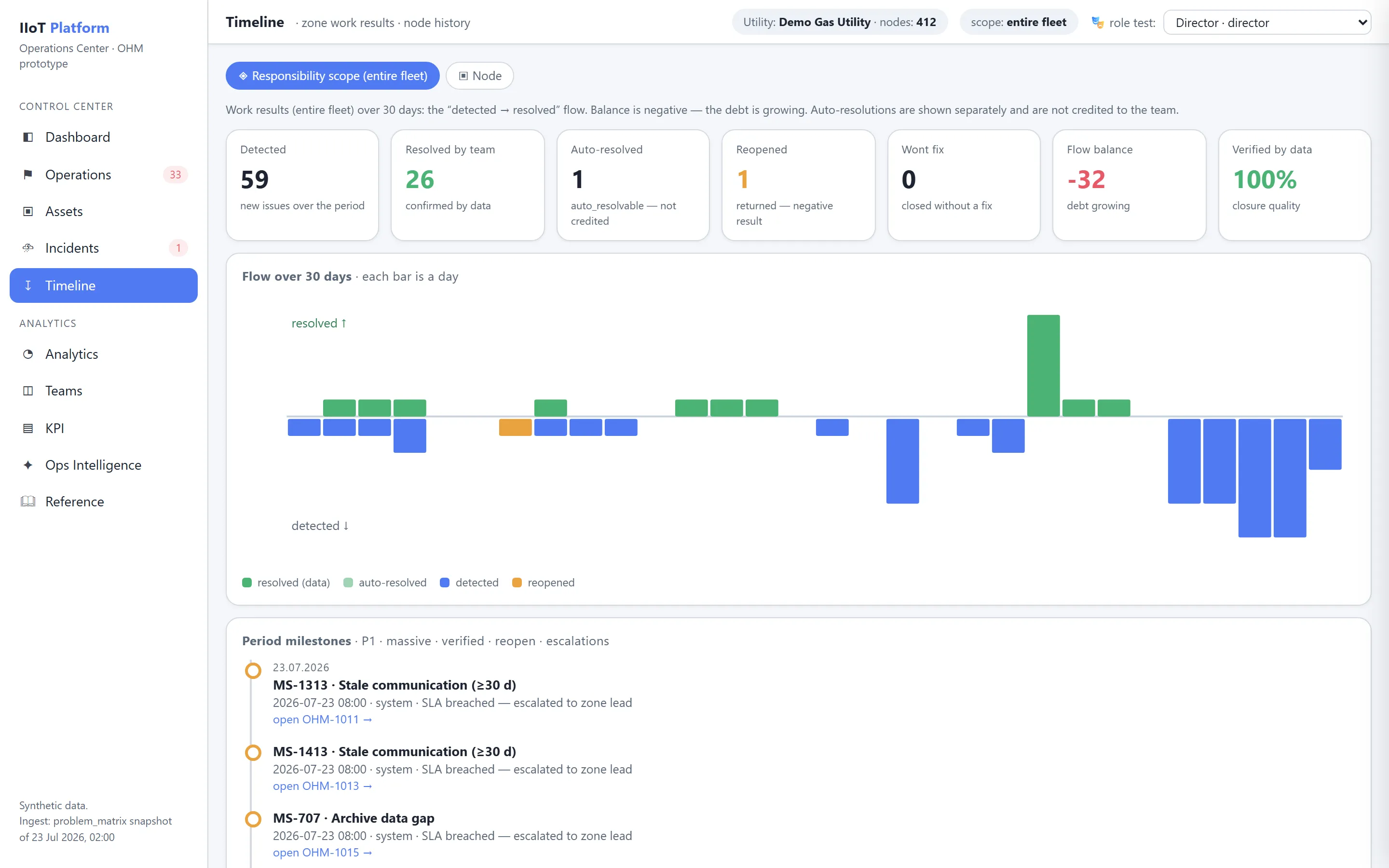Viewport: 1389px width, 868px height.
Task: Click the MS-1413 · Stale communication title
Action: click(395, 751)
